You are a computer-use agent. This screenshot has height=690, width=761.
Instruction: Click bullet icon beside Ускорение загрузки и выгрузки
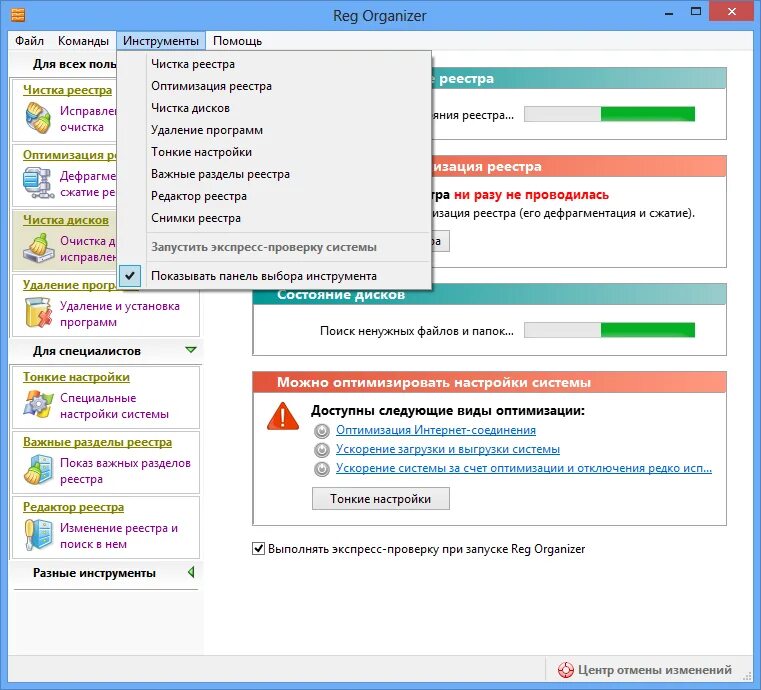click(321, 450)
